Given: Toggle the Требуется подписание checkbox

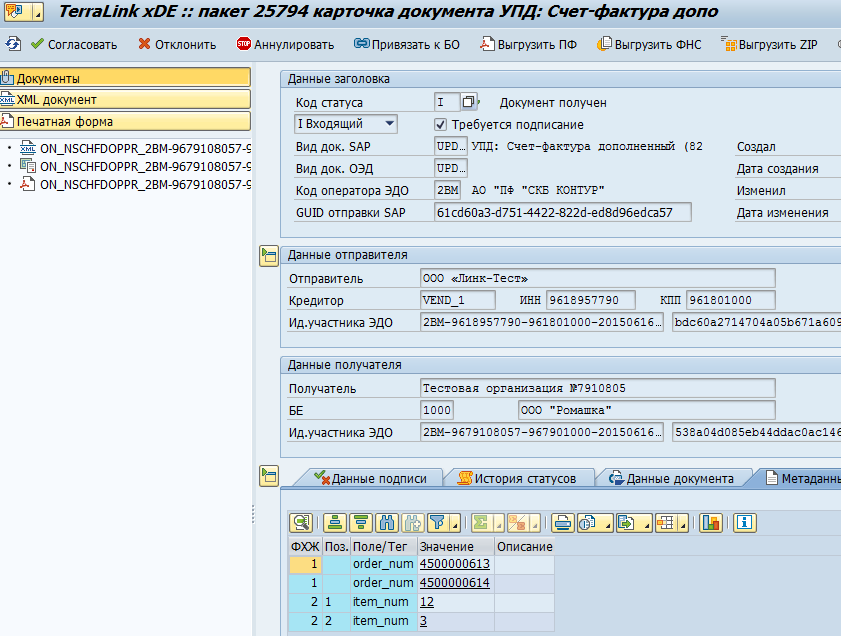Looking at the screenshot, I should (441, 124).
